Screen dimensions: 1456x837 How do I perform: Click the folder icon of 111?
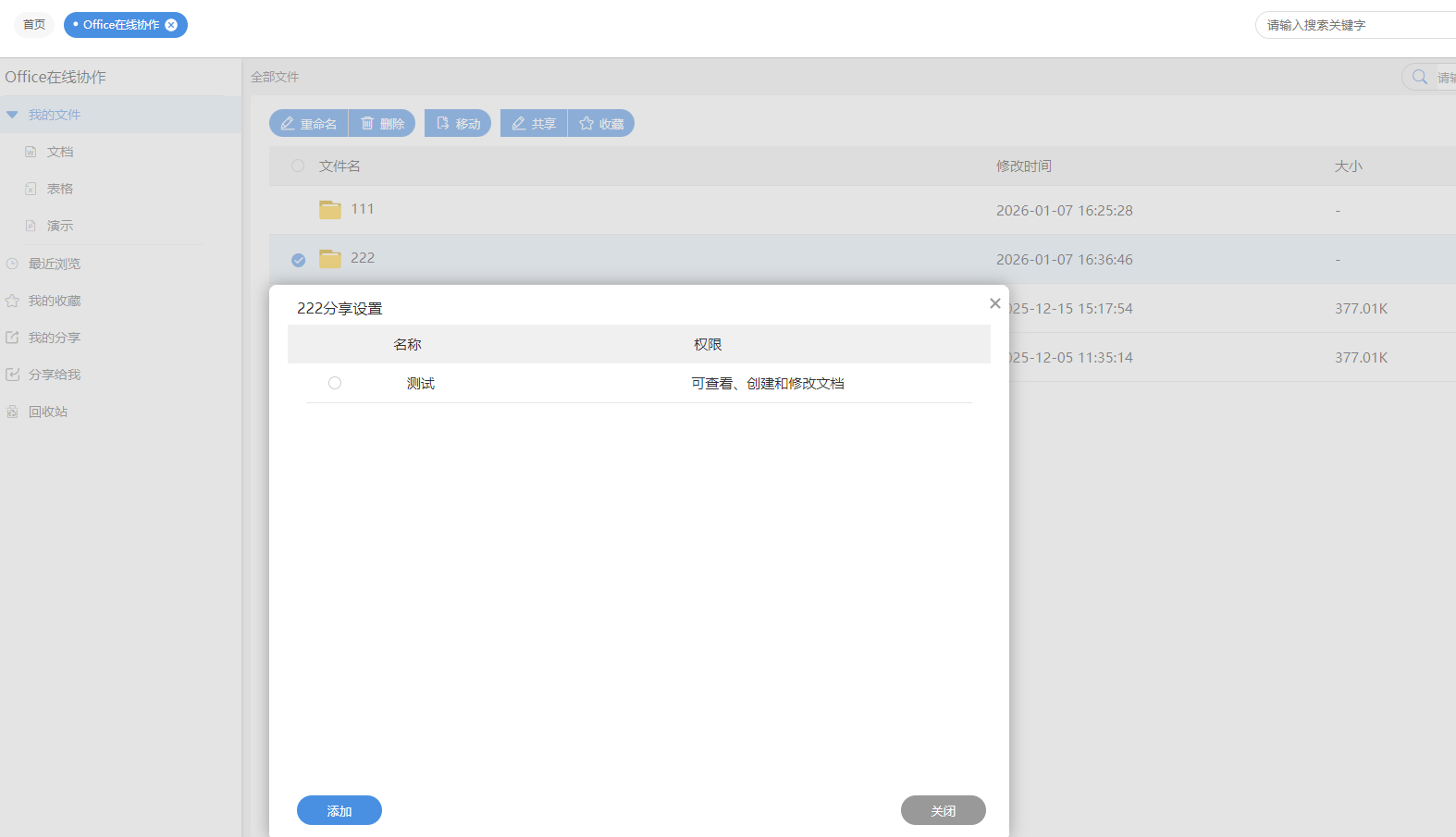tap(330, 210)
